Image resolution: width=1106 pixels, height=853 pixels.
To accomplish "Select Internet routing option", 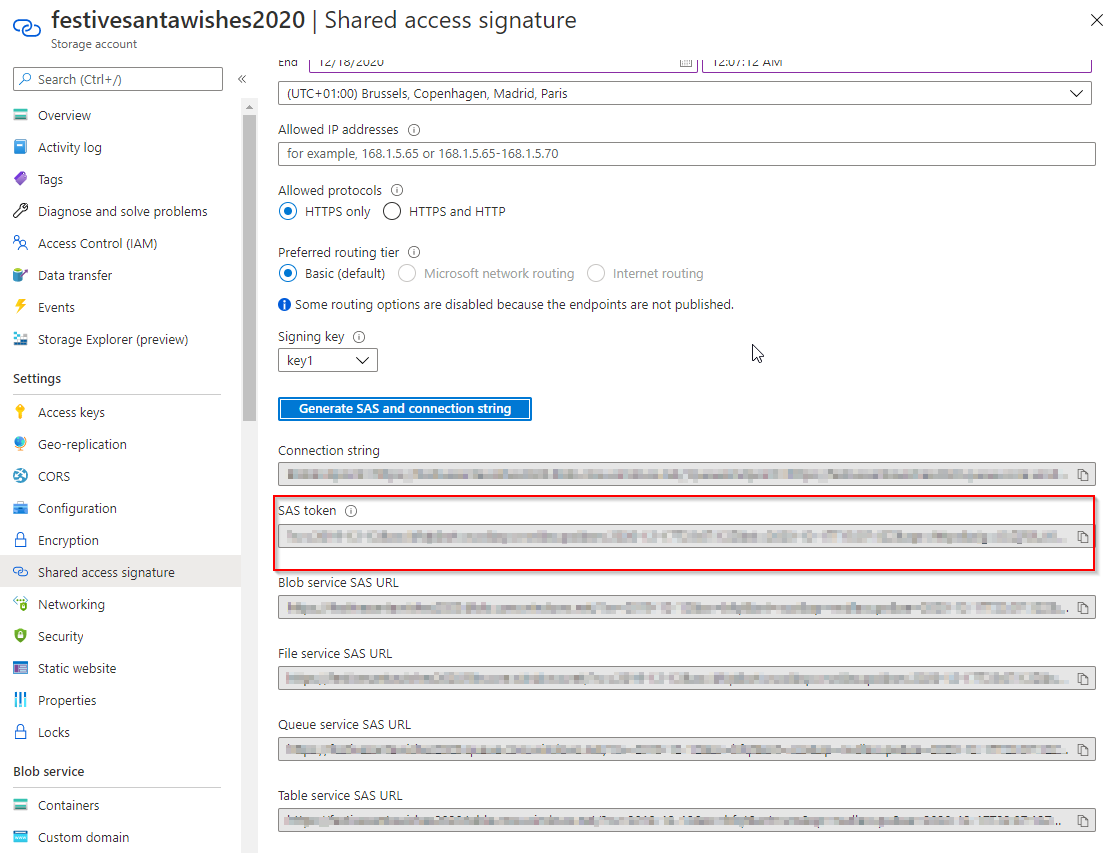I will tap(596, 273).
